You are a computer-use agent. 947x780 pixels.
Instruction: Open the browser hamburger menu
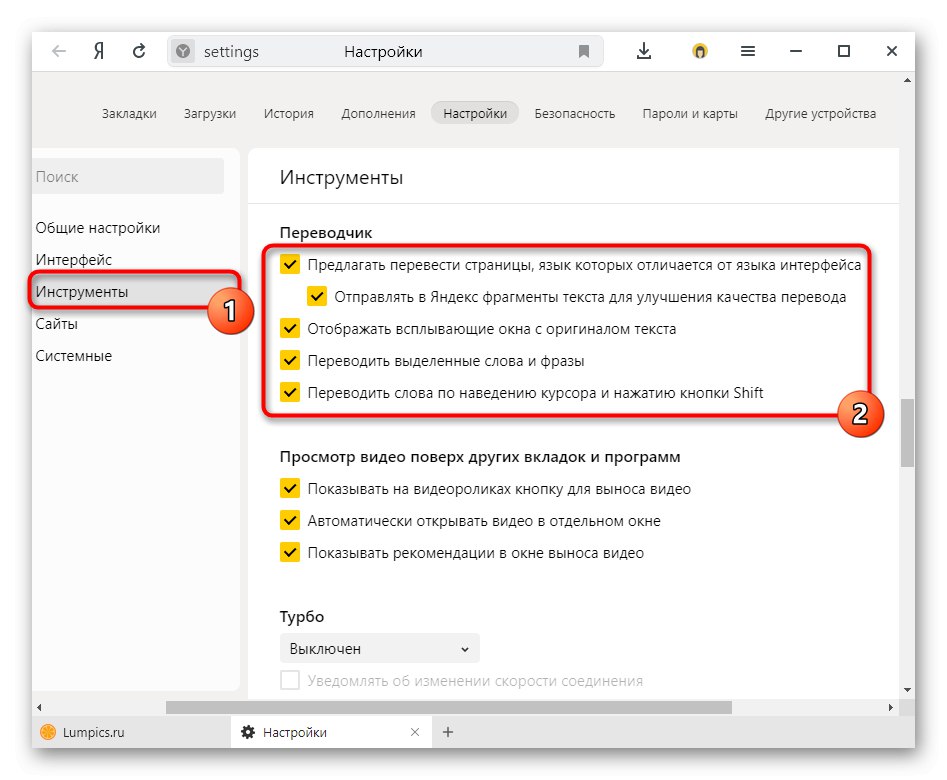pyautogui.click(x=747, y=51)
